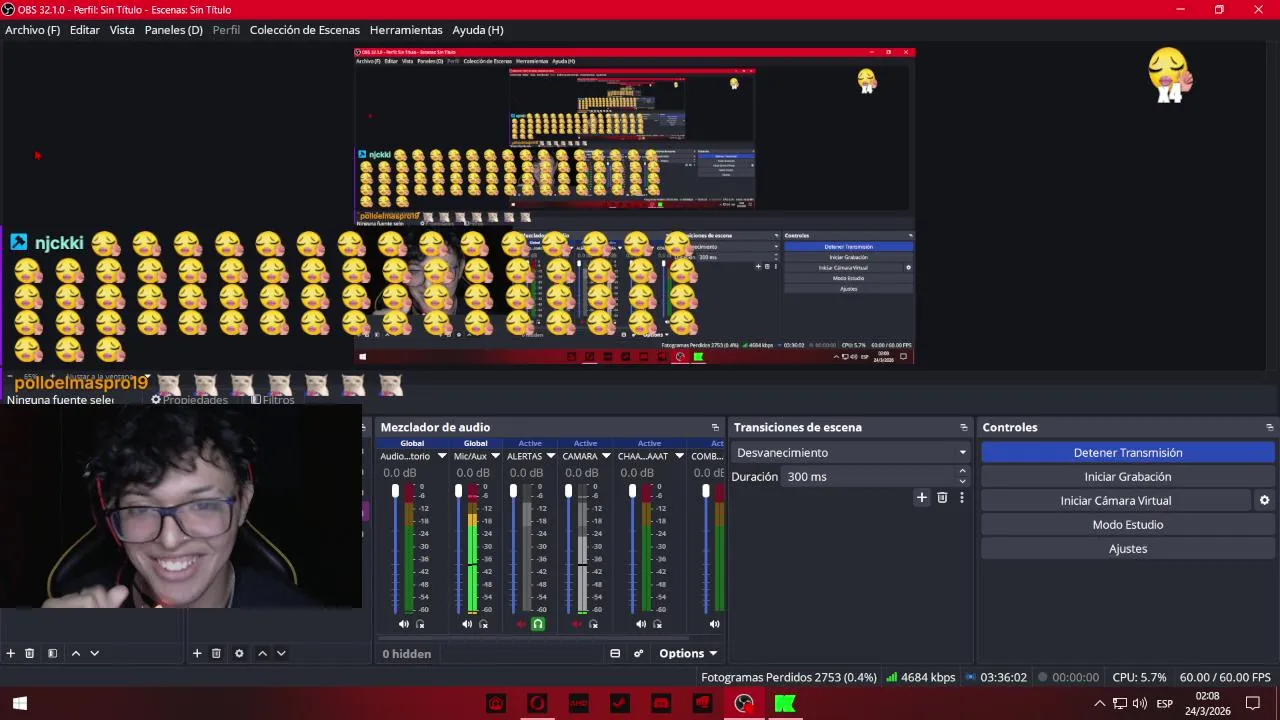Click the OBS Studio taskbar icon
Screen dimensions: 1280x720
click(744, 703)
